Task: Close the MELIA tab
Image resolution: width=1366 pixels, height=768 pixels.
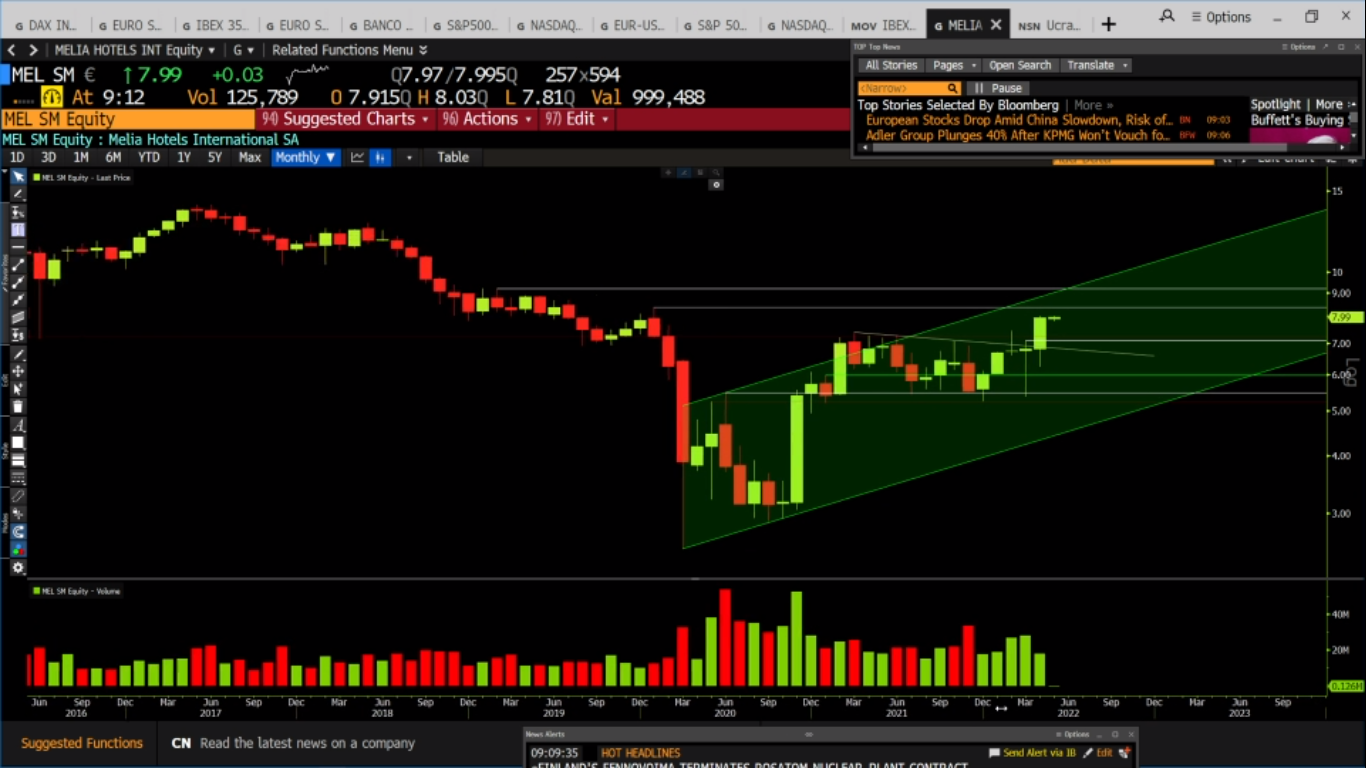Action: coord(995,25)
